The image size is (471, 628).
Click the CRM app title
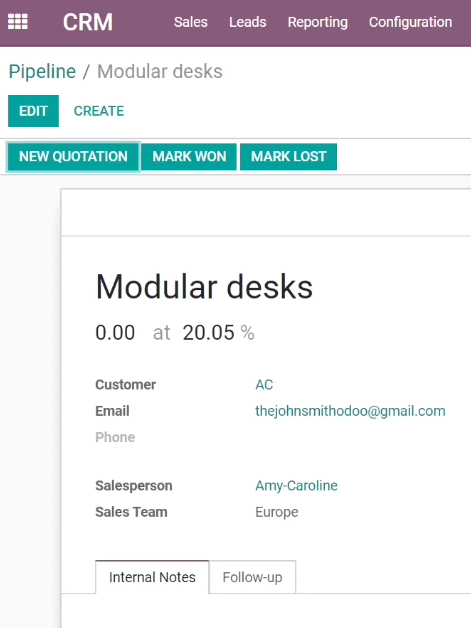click(88, 22)
